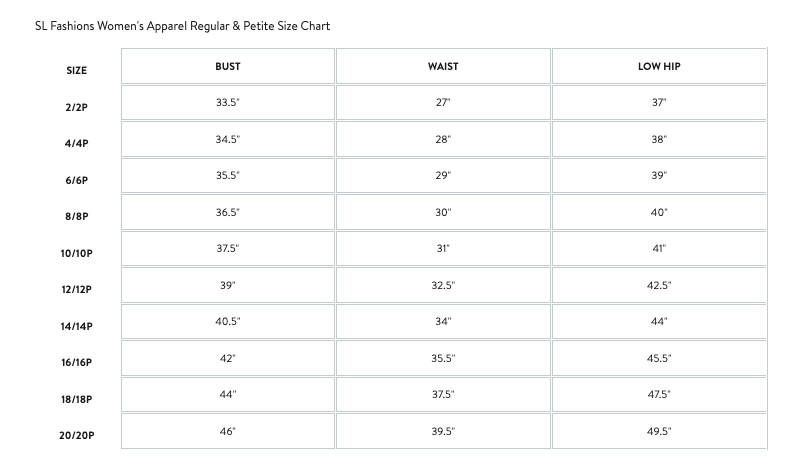The width and height of the screenshot is (810, 465).
Task: Select the 2/2P size row label
Action: coord(77,107)
